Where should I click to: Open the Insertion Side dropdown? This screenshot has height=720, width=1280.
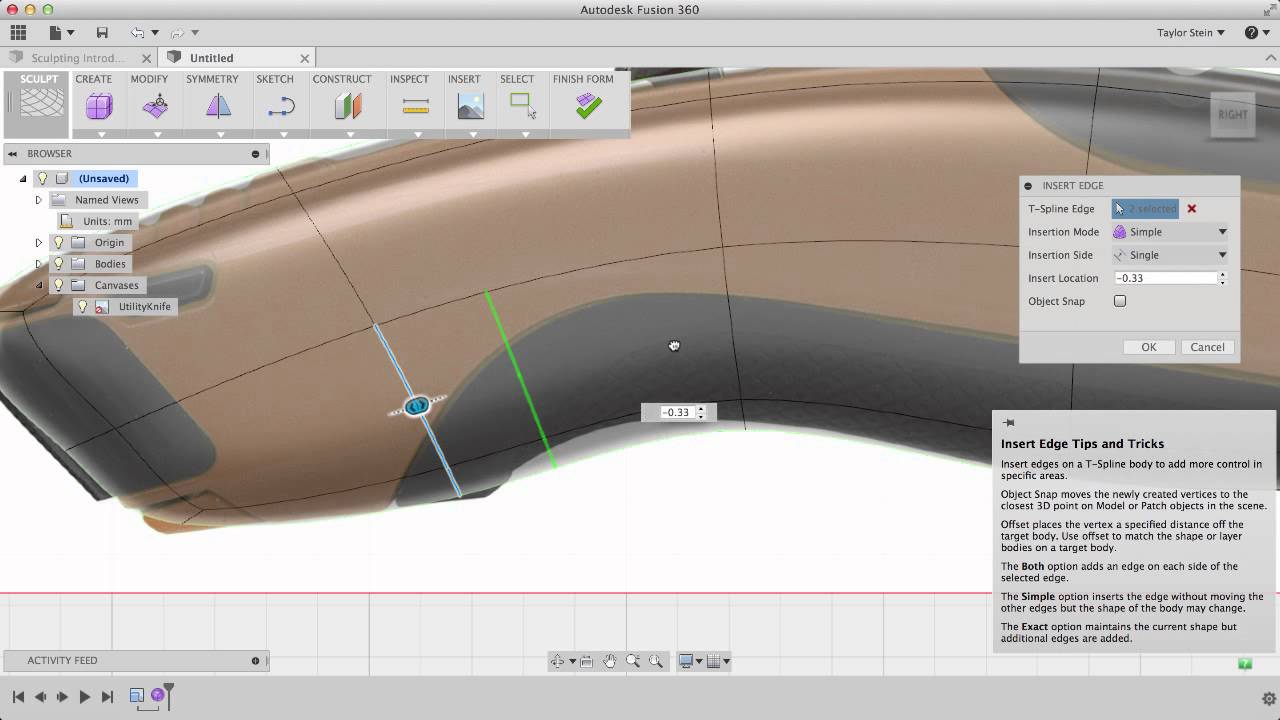1170,255
